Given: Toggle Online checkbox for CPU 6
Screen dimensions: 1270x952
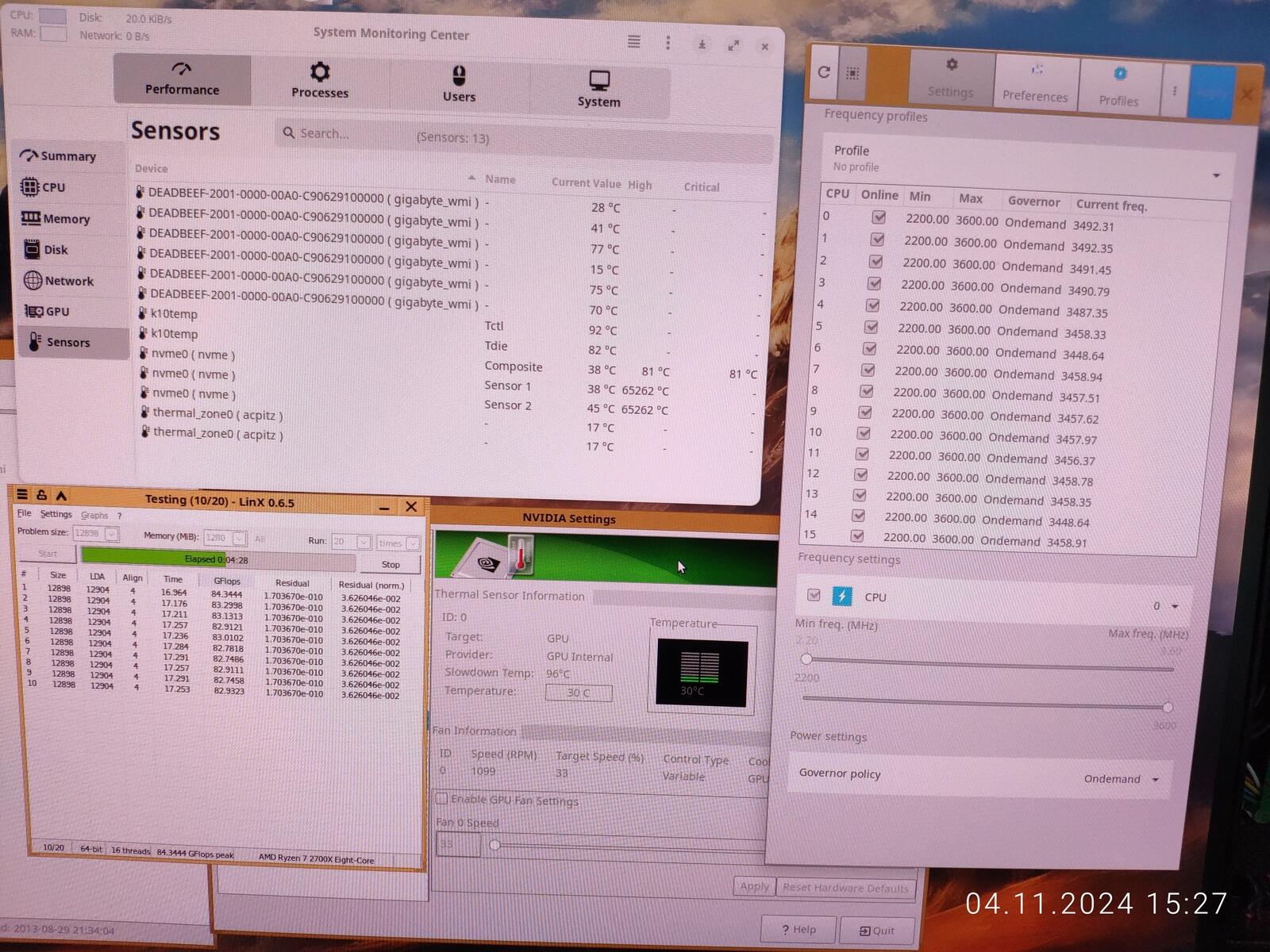Looking at the screenshot, I should [x=869, y=348].
